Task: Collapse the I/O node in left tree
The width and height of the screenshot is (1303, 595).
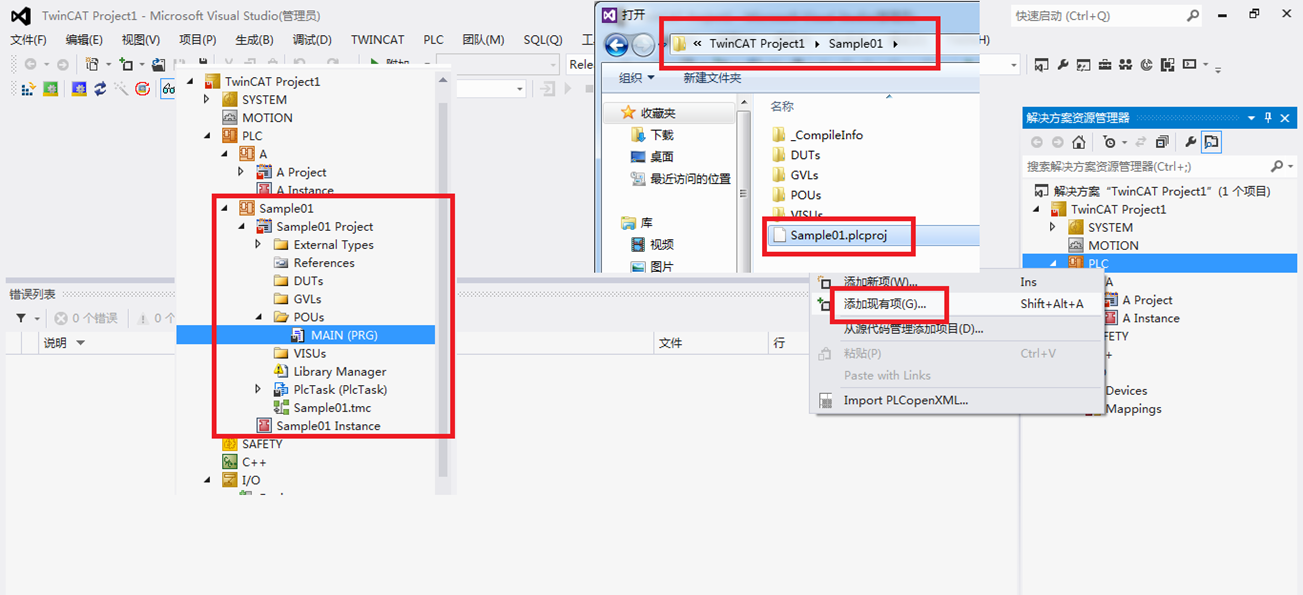Action: coord(207,480)
